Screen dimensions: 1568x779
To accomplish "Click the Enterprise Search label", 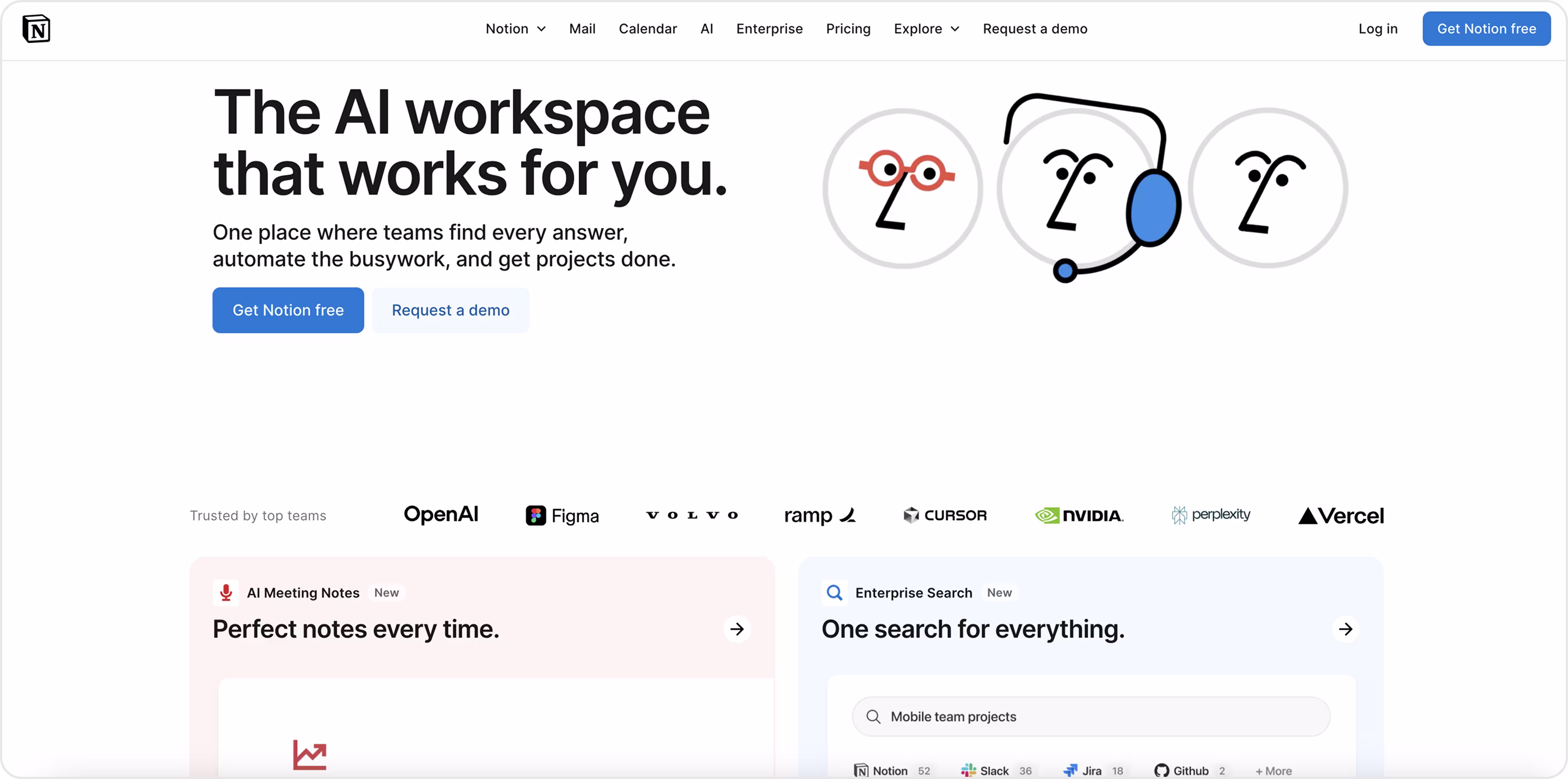I will click(914, 593).
